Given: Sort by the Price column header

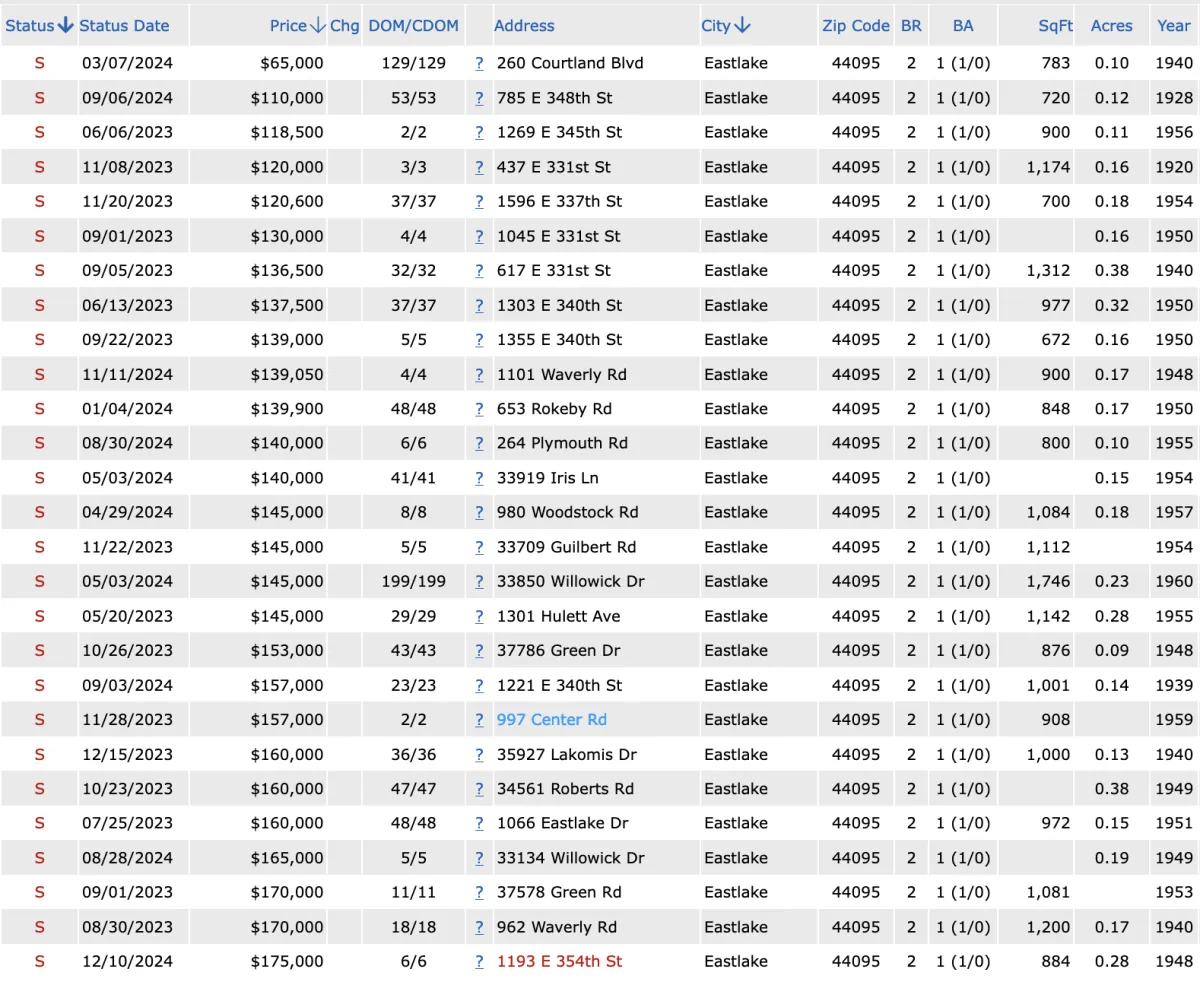Looking at the screenshot, I should (x=297, y=26).
